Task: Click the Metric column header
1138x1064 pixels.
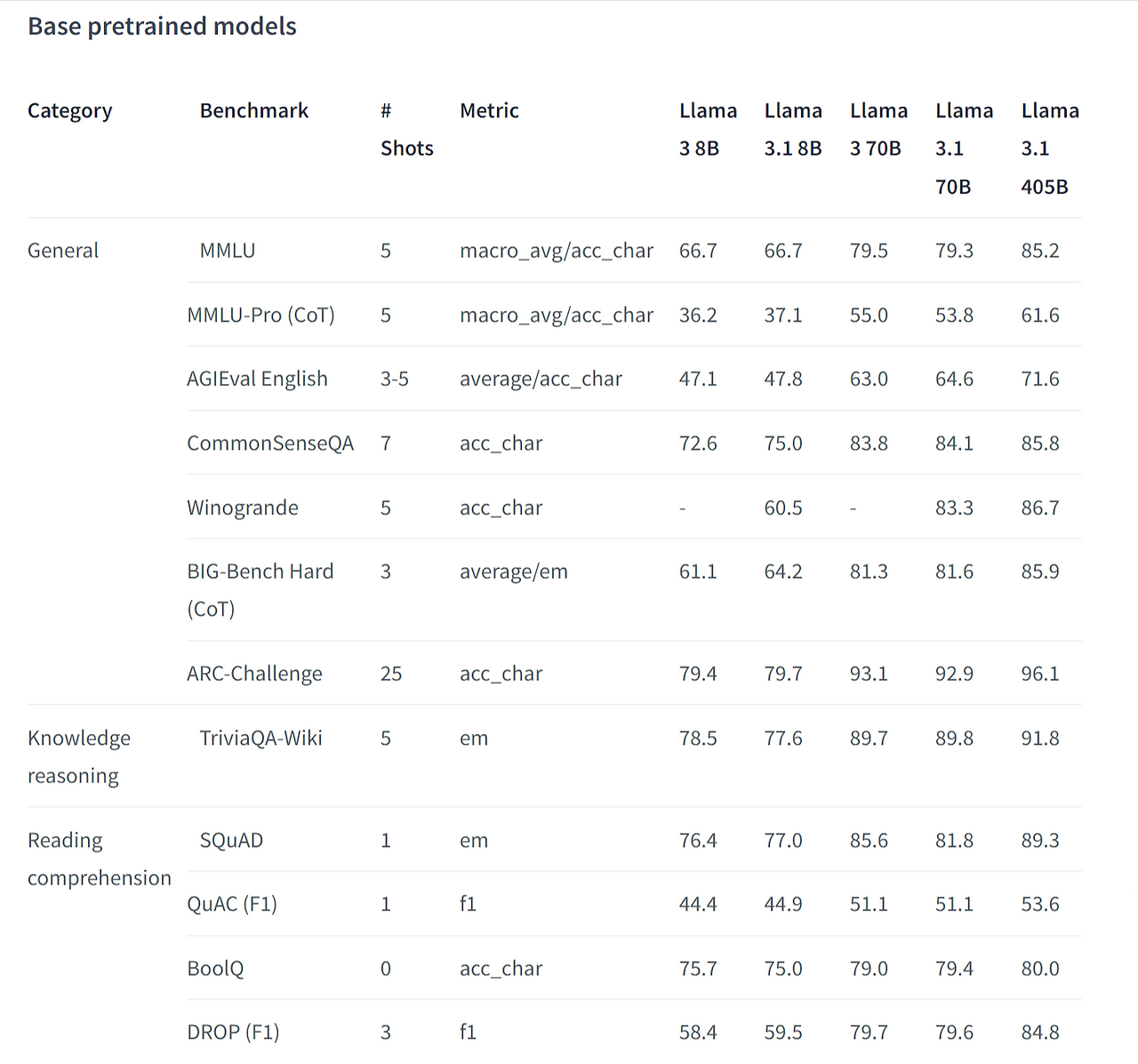Action: coord(489,111)
